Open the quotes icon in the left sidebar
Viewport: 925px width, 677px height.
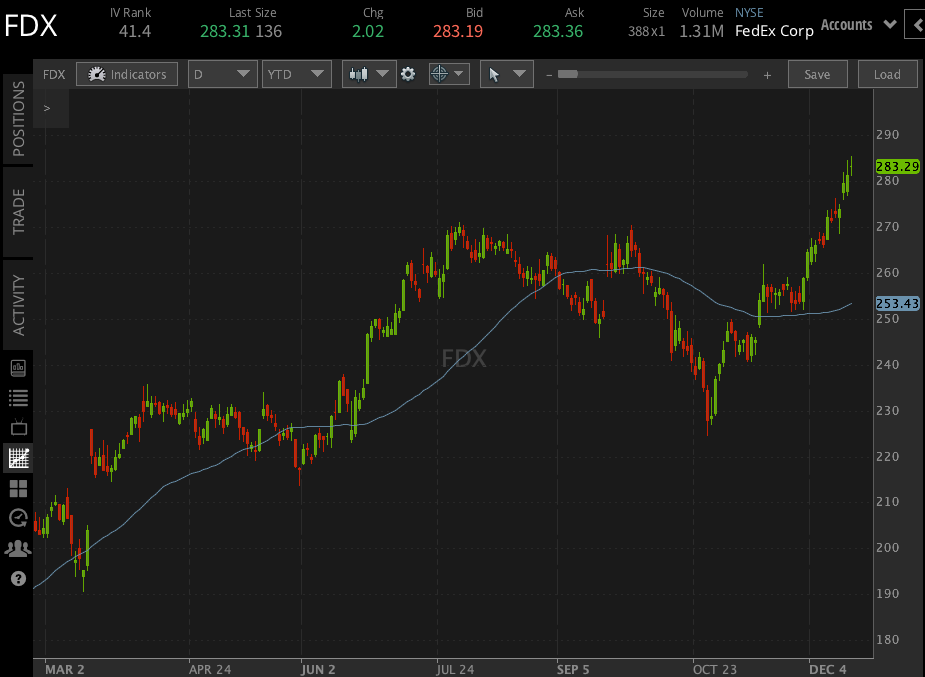tap(17, 367)
